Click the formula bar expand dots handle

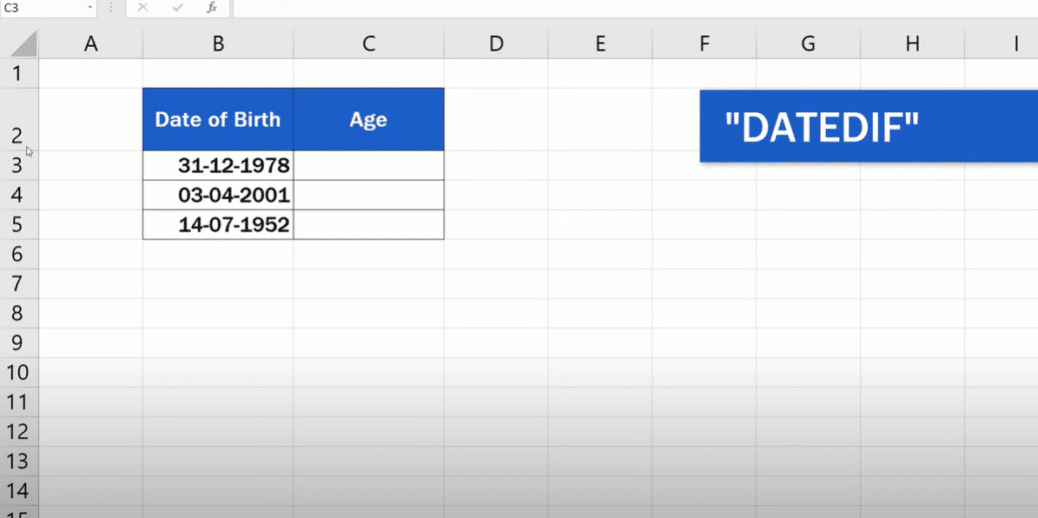111,8
